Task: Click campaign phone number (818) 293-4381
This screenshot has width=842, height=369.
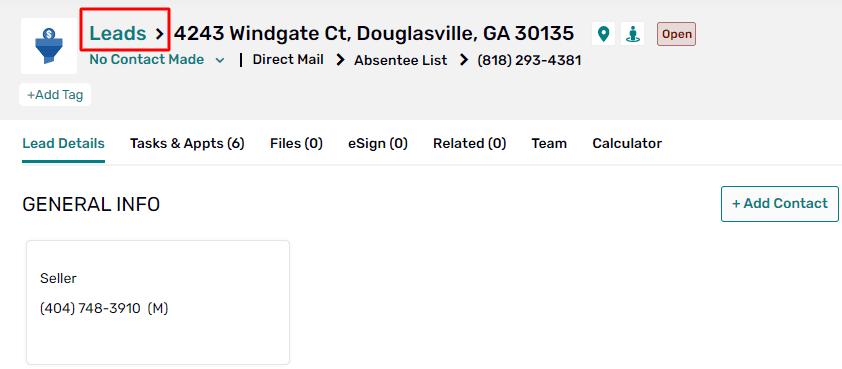Action: point(529,60)
